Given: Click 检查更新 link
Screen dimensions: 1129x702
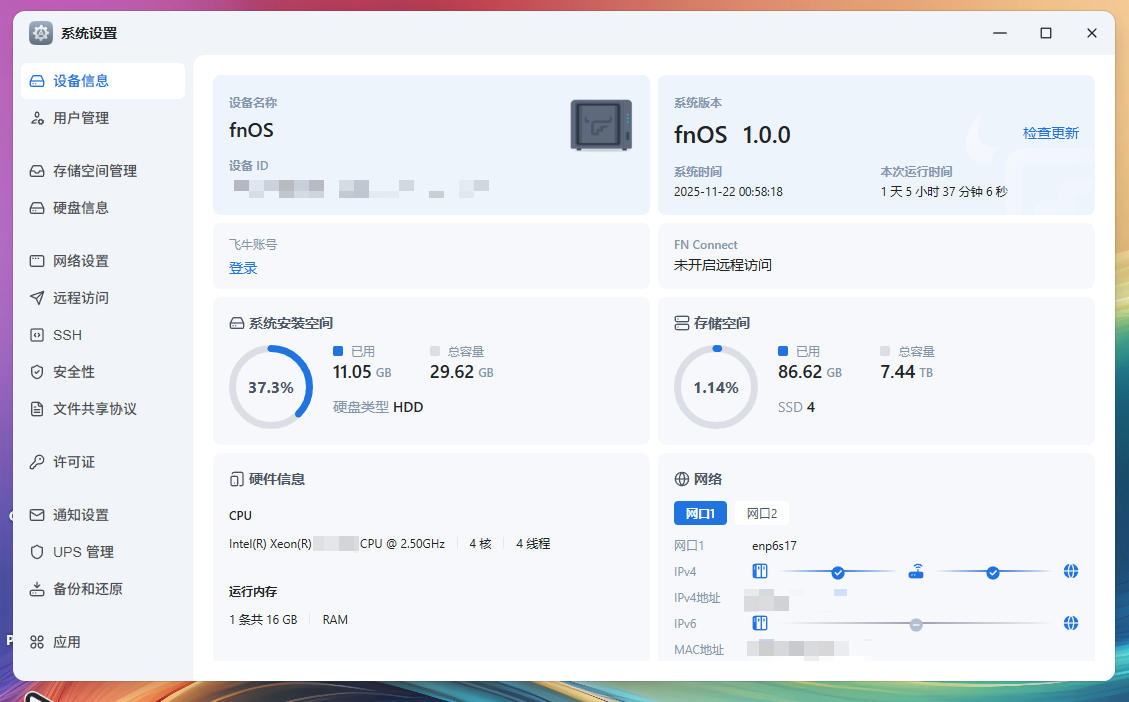Looking at the screenshot, I should (x=1050, y=133).
